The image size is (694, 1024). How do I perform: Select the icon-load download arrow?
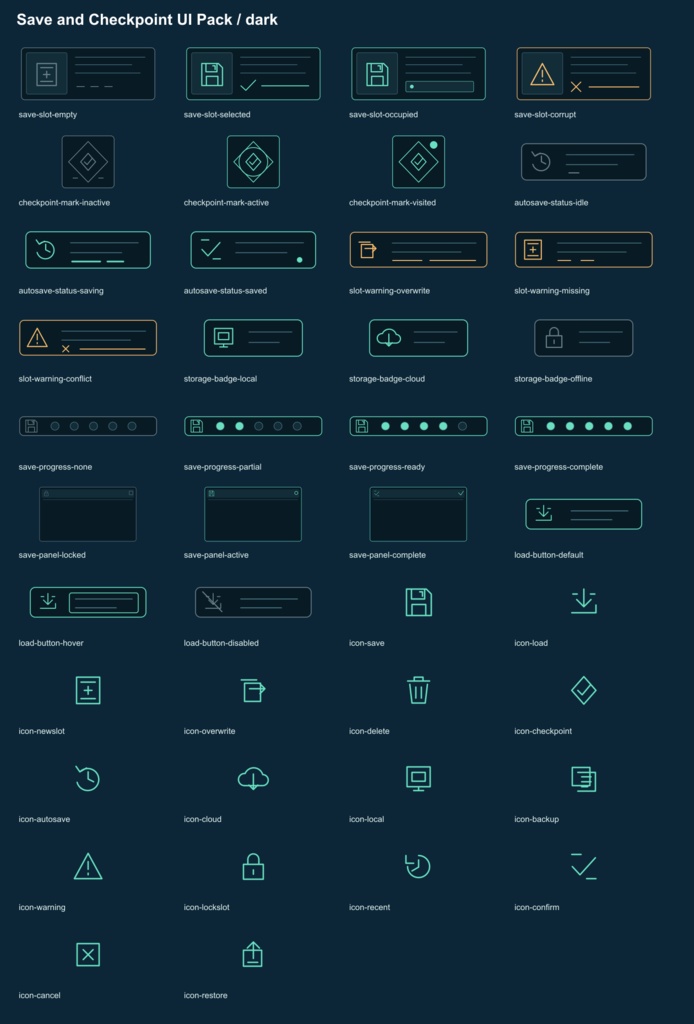click(584, 602)
